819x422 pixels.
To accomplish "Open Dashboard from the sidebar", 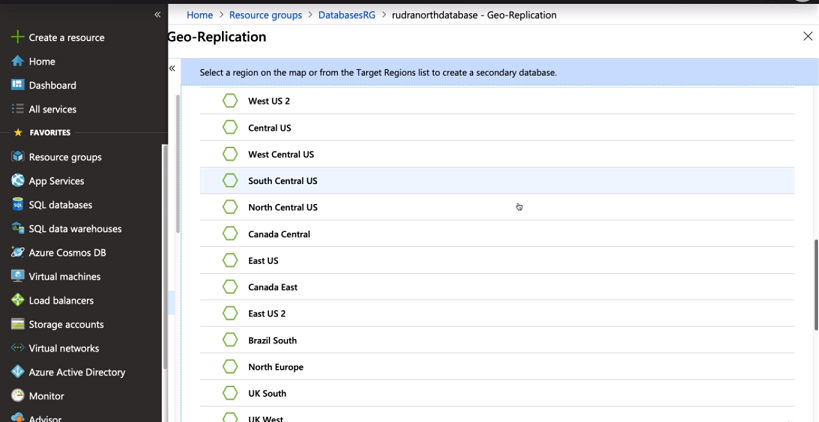I will point(52,85).
